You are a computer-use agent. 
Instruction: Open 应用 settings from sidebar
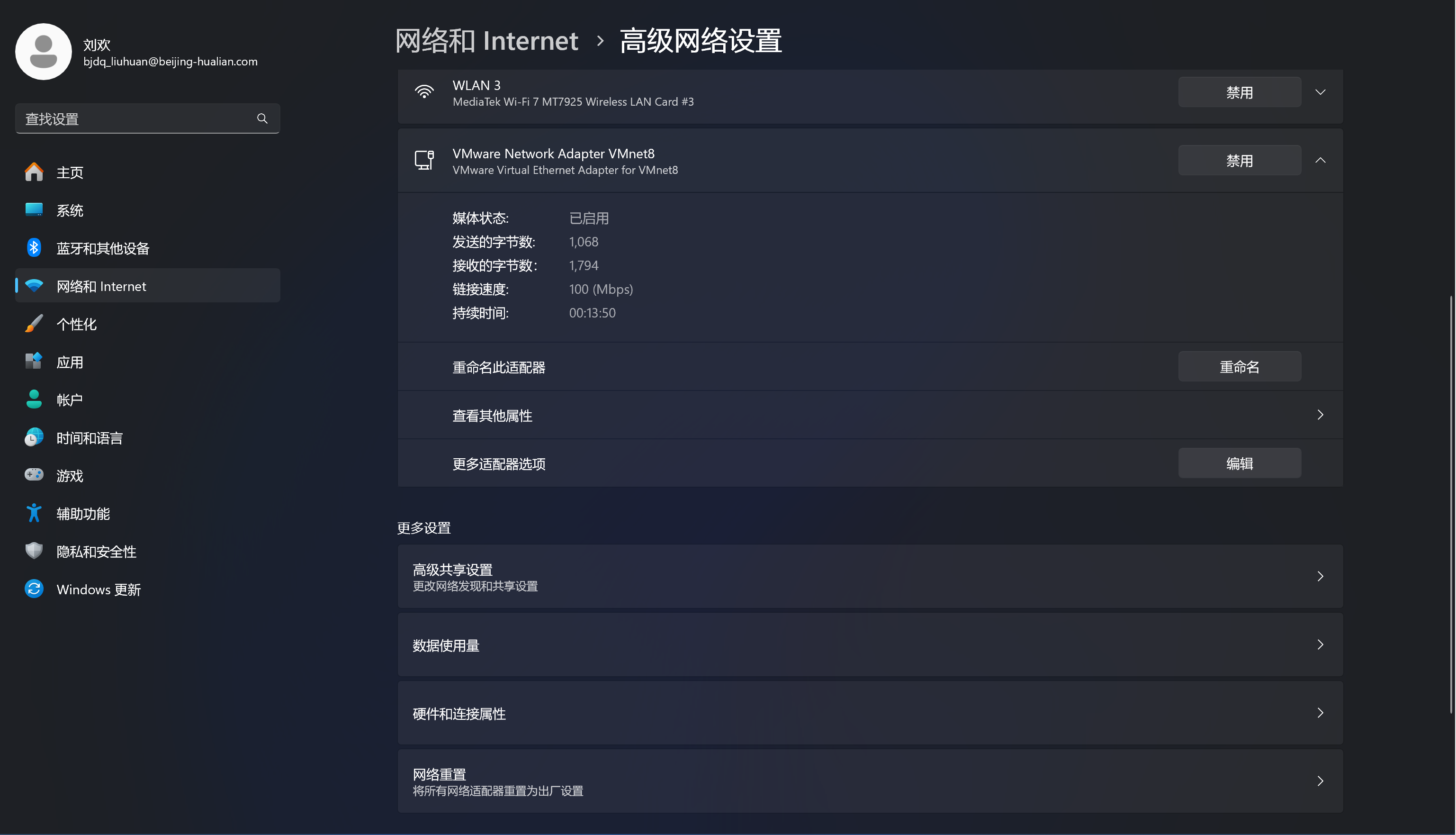pos(69,361)
